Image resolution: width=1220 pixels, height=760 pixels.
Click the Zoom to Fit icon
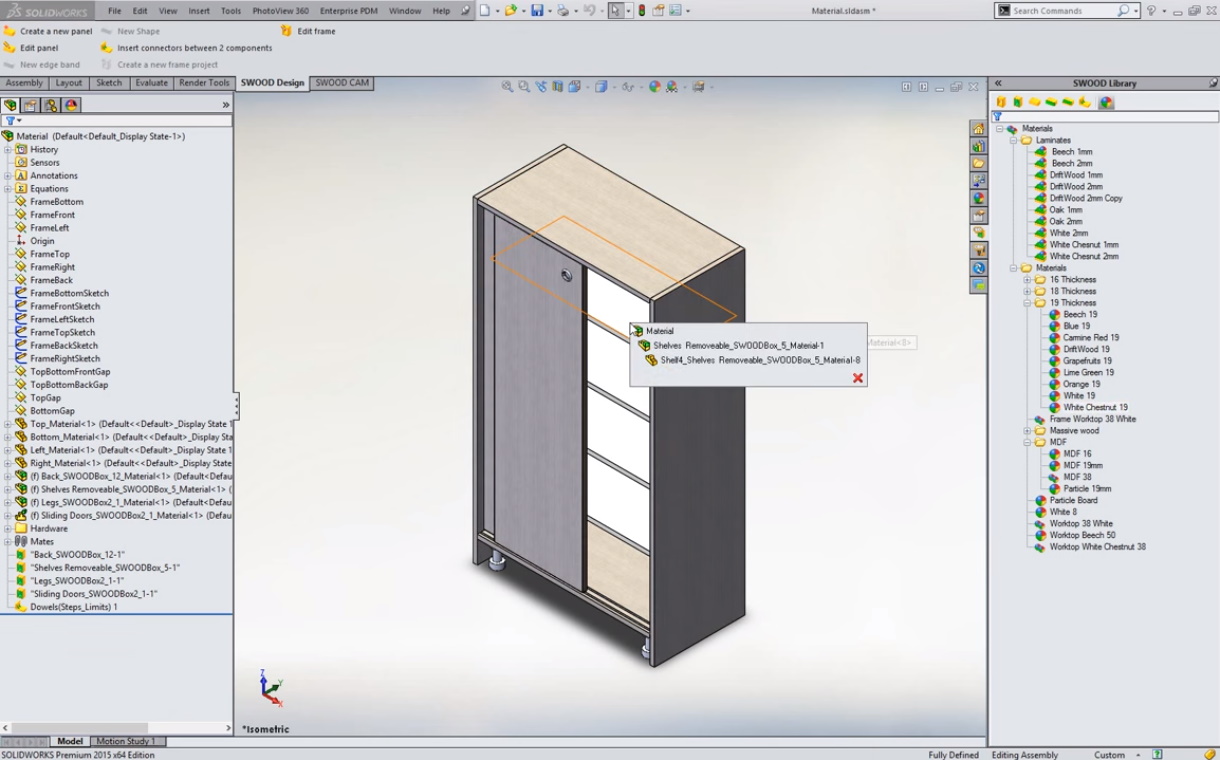(507, 87)
